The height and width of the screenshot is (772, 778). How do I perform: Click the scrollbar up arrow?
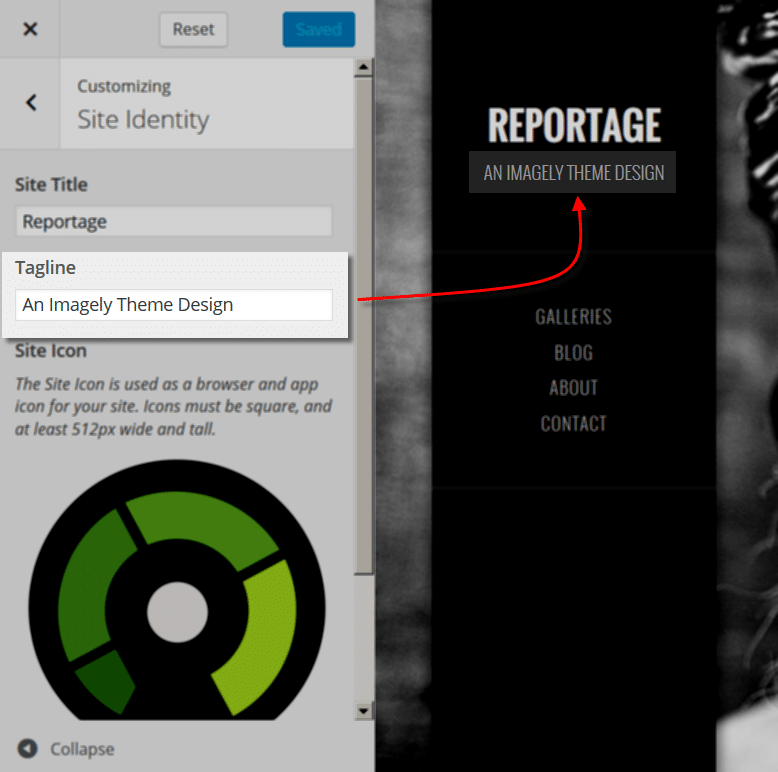click(364, 66)
